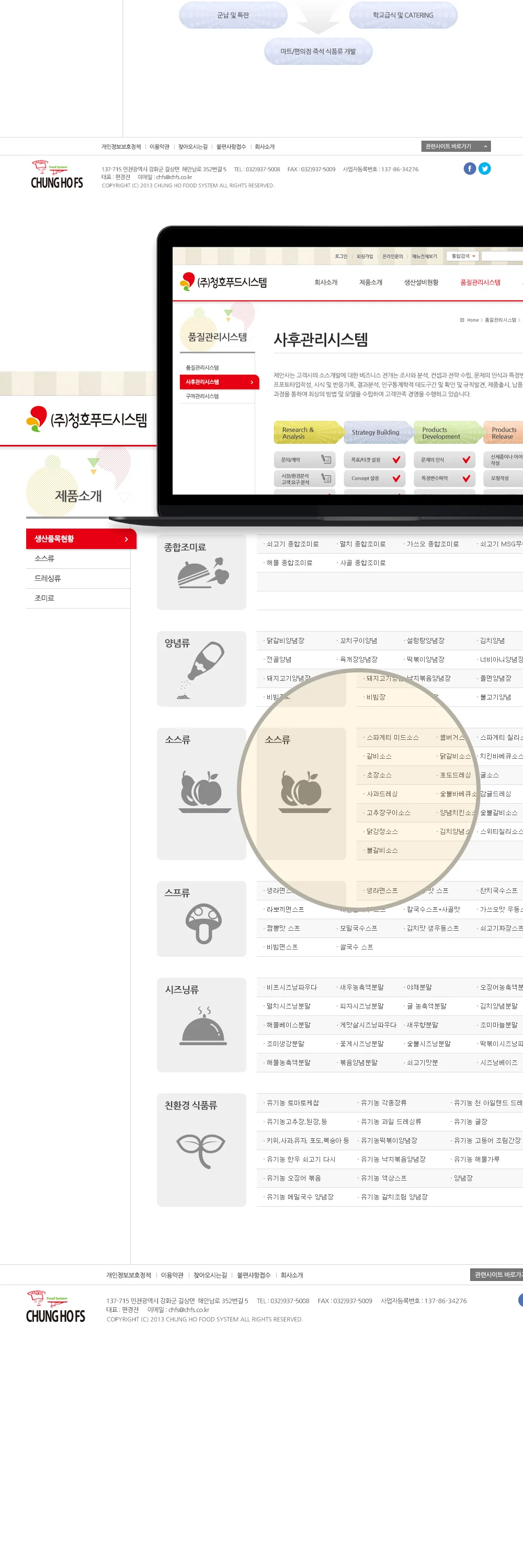
Task: Click the blue Strategy Building arrow
Action: point(379,433)
